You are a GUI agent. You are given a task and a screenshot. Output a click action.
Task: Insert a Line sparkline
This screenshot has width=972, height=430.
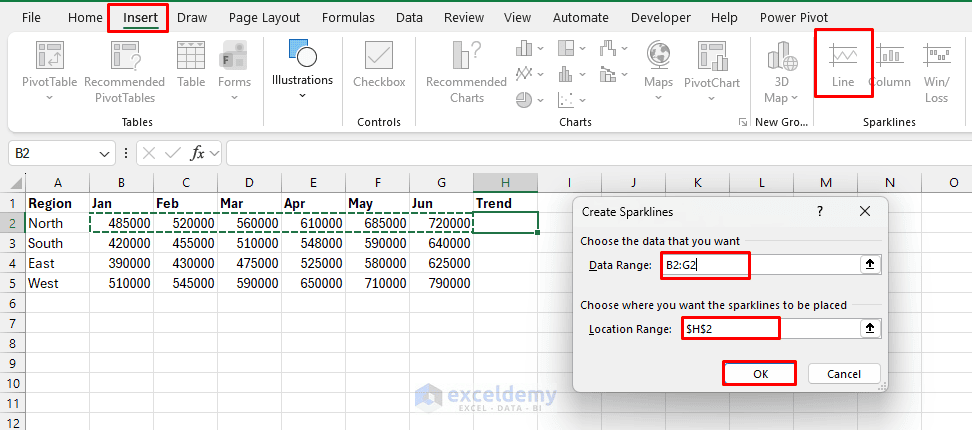tap(843, 64)
